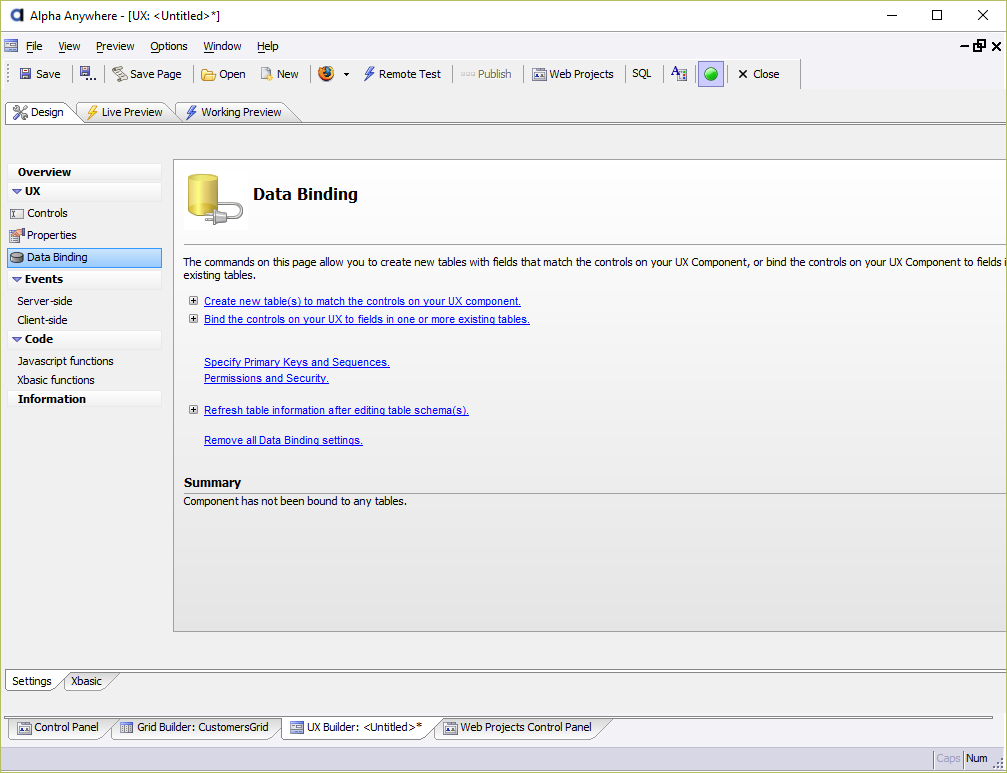This screenshot has height=773, width=1007.
Task: Close the inner document window
Action: pos(996,46)
